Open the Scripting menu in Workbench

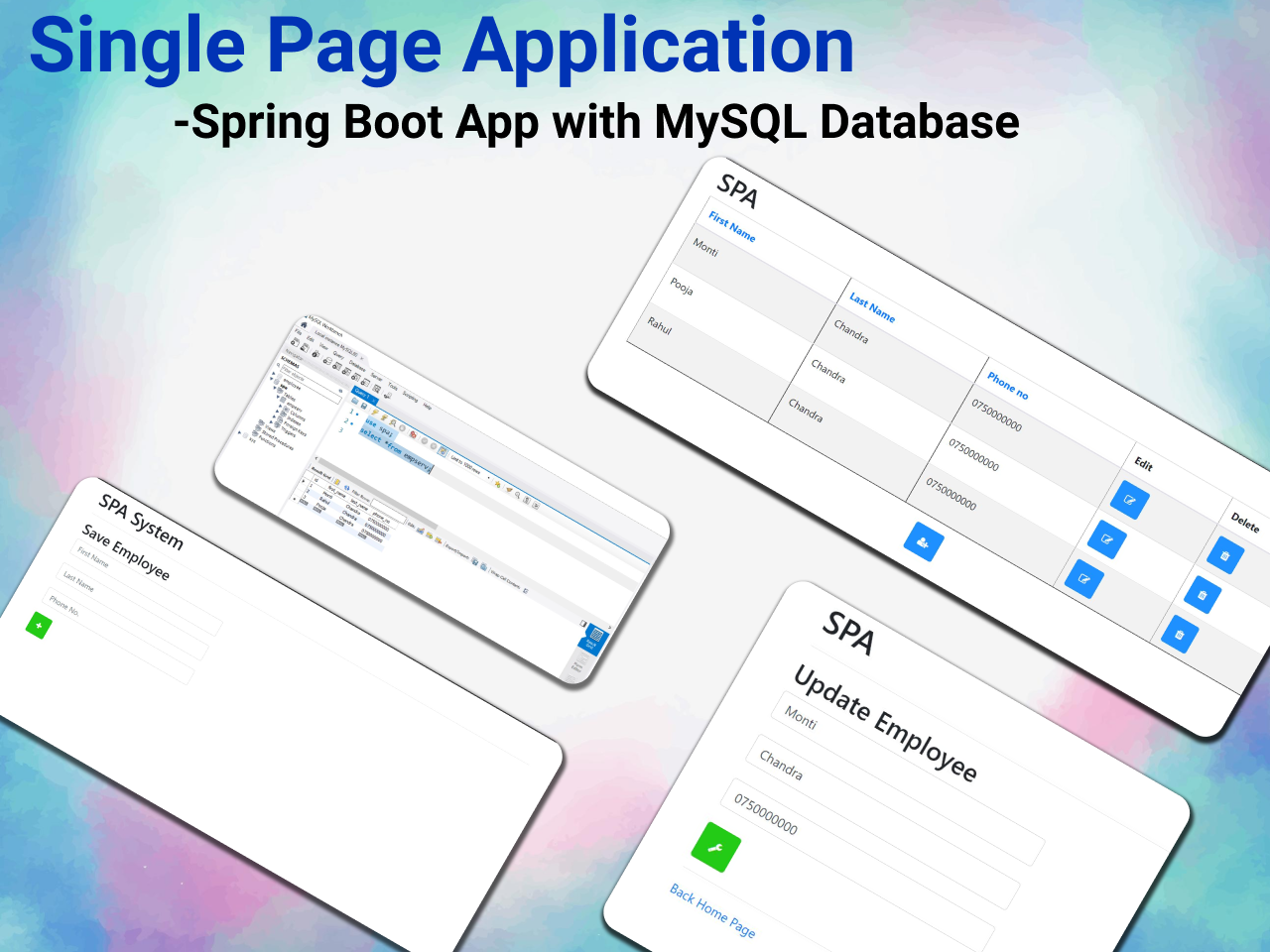410,397
